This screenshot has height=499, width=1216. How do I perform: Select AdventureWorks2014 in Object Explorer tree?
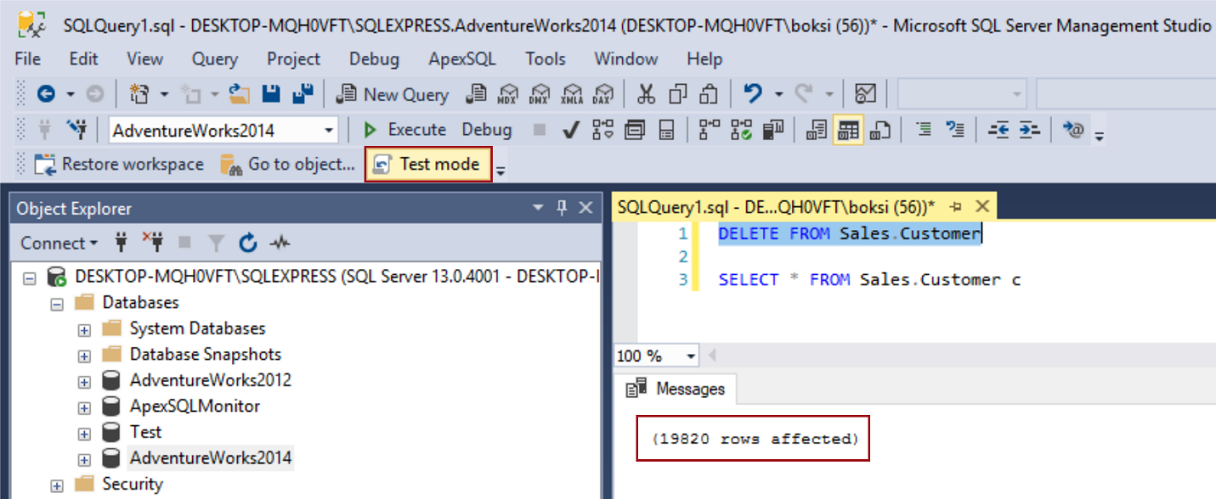tap(210, 458)
